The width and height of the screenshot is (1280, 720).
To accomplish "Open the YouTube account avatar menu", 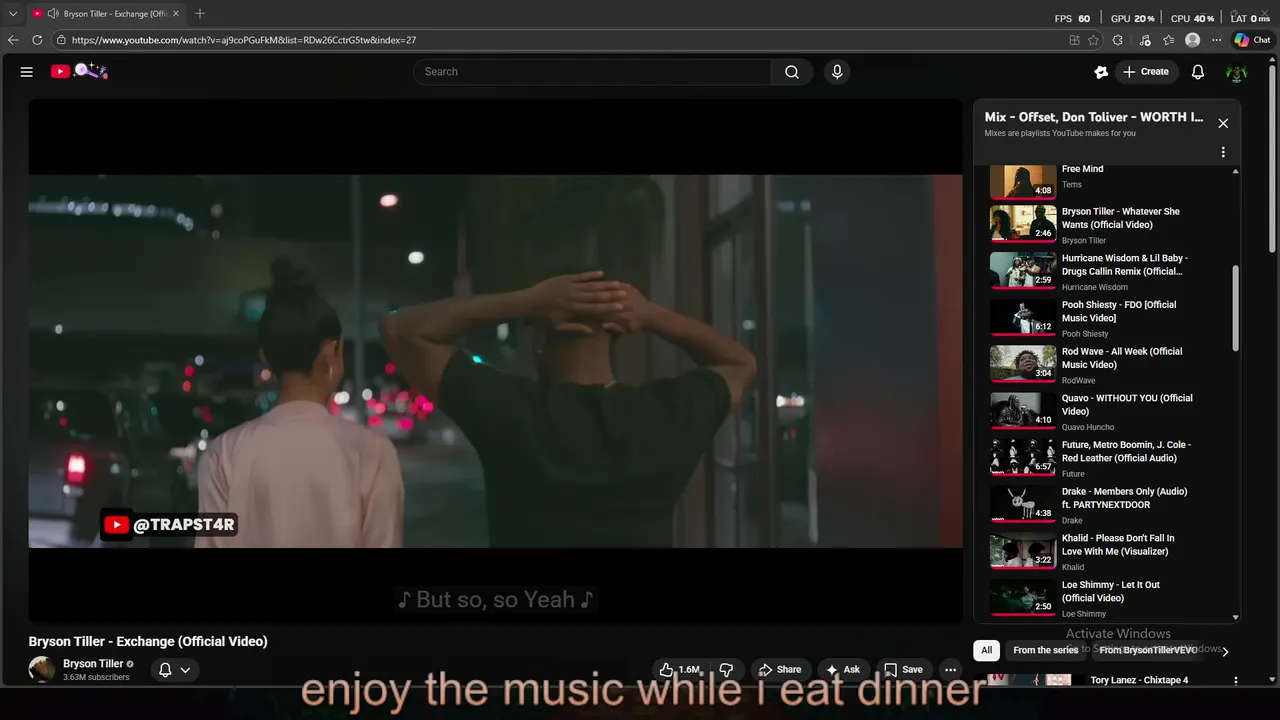I will (x=1237, y=72).
